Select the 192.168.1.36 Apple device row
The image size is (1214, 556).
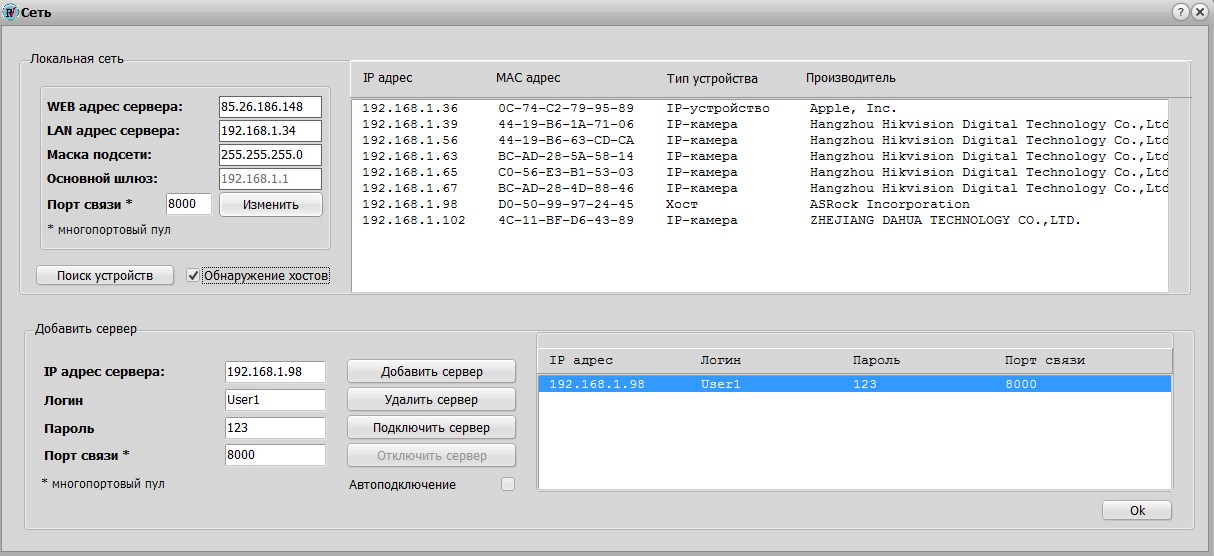pos(760,108)
